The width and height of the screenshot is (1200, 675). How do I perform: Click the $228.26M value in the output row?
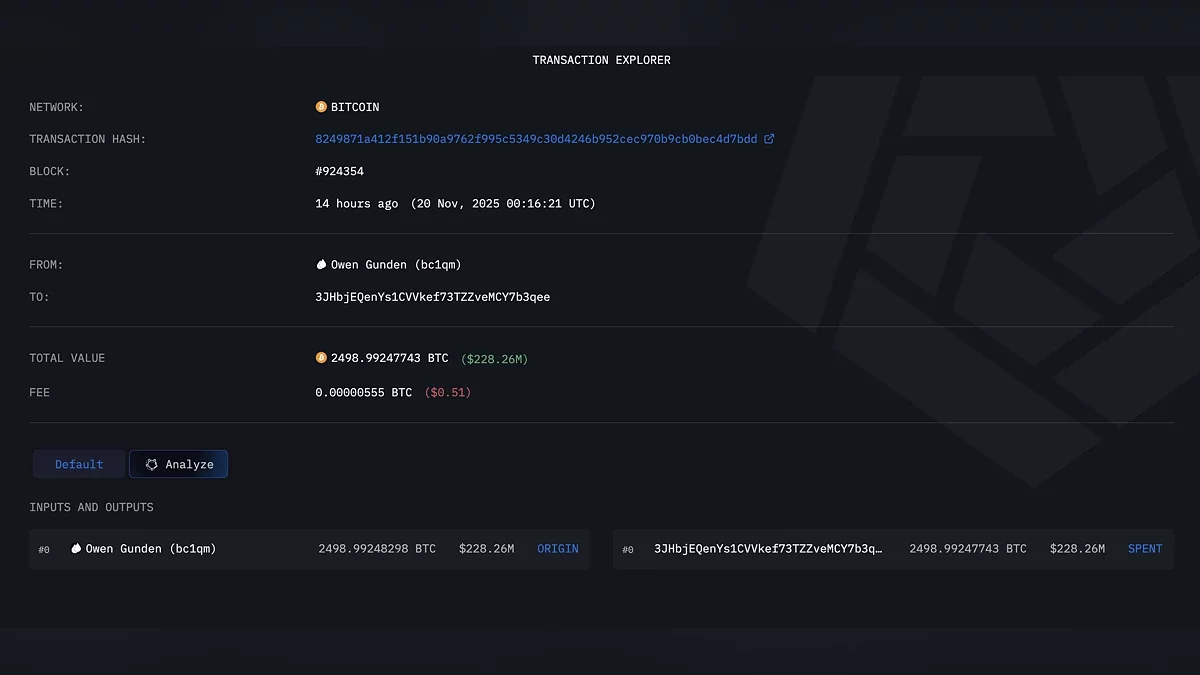[1078, 549]
